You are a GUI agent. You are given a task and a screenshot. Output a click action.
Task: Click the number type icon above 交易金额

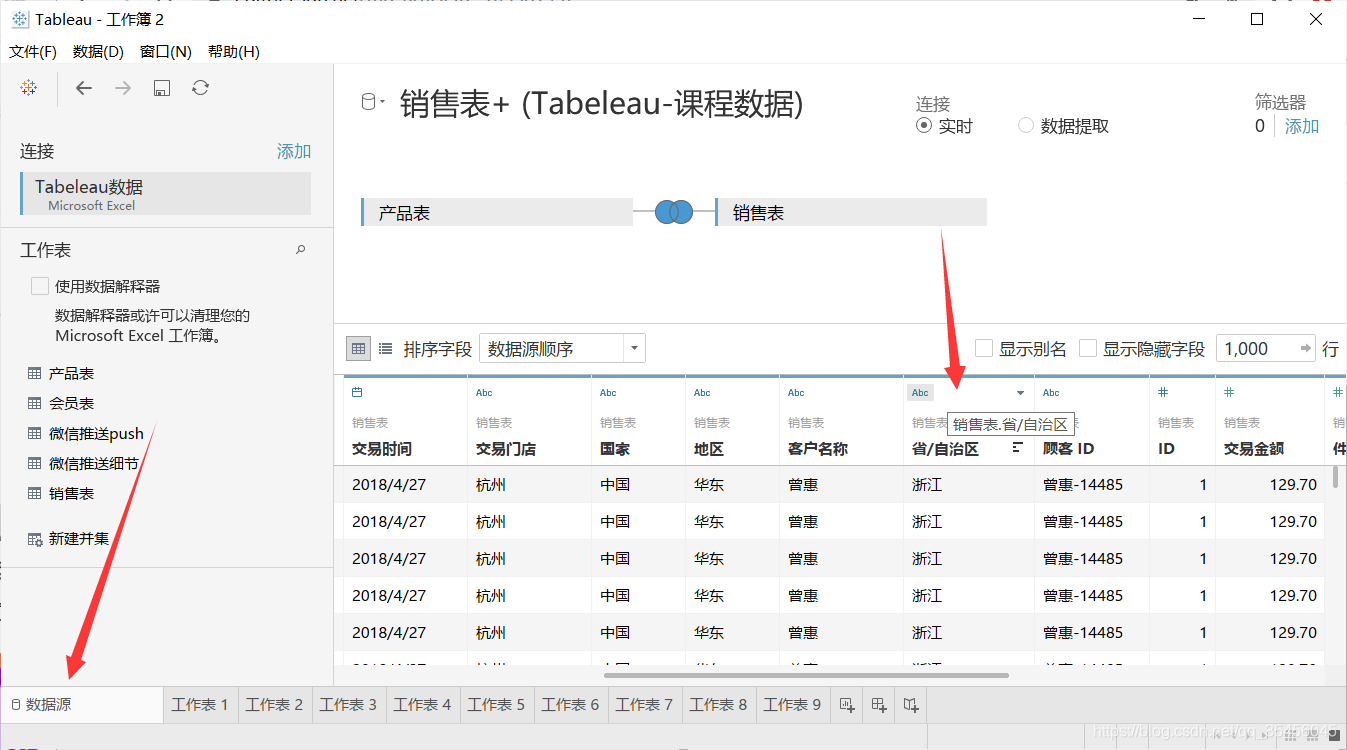tap(1229, 393)
